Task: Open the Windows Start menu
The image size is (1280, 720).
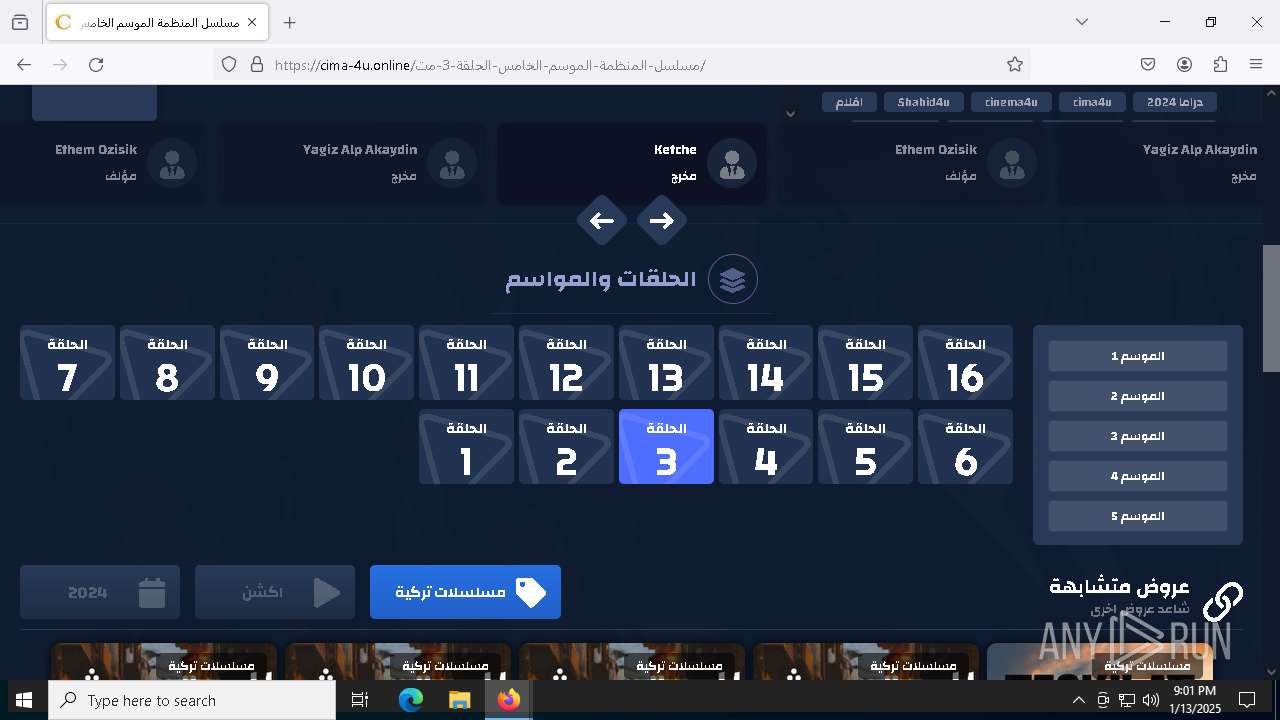Action: (24, 700)
